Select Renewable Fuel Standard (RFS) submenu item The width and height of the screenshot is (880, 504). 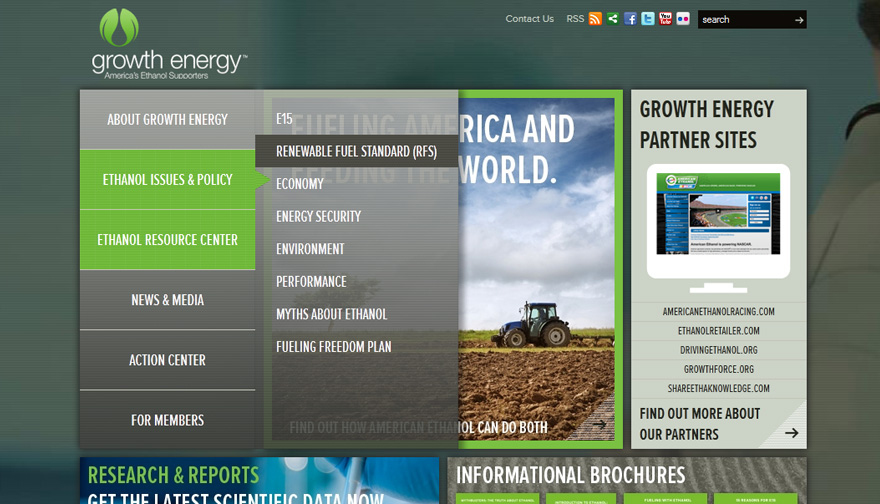[357, 152]
